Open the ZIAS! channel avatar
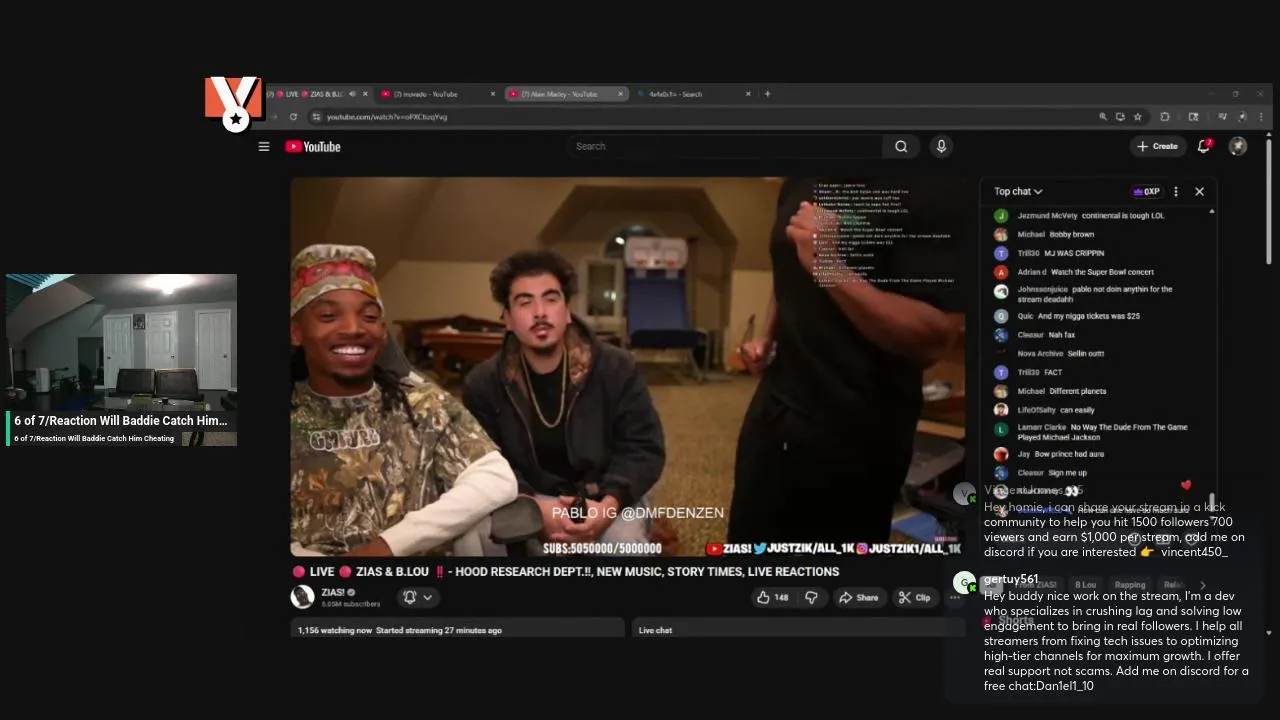Image resolution: width=1280 pixels, height=720 pixels. (x=302, y=597)
